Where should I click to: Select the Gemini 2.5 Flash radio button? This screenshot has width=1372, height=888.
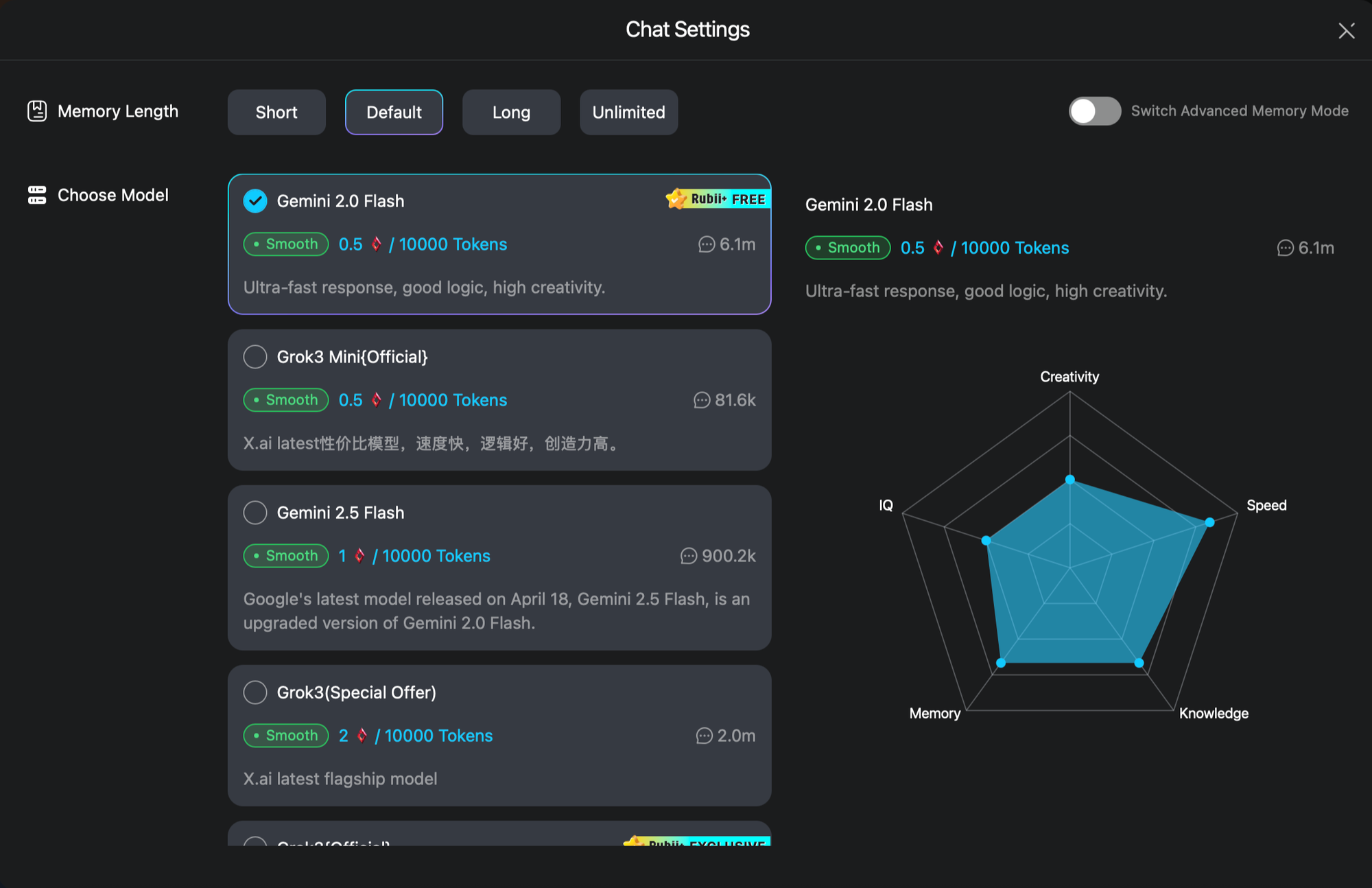pyautogui.click(x=255, y=513)
